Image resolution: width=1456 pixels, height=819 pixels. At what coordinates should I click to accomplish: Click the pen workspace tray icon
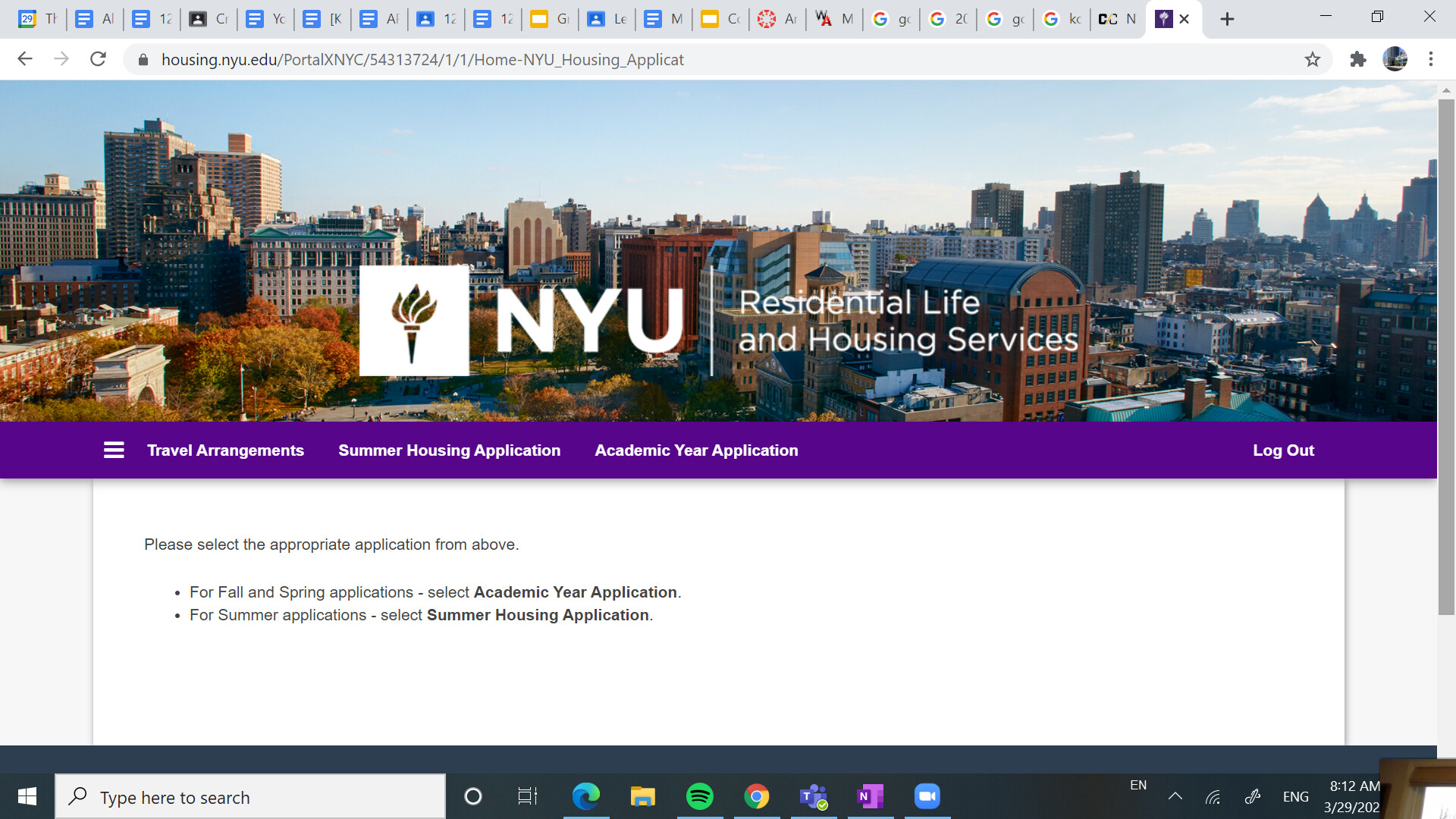[x=1253, y=796]
